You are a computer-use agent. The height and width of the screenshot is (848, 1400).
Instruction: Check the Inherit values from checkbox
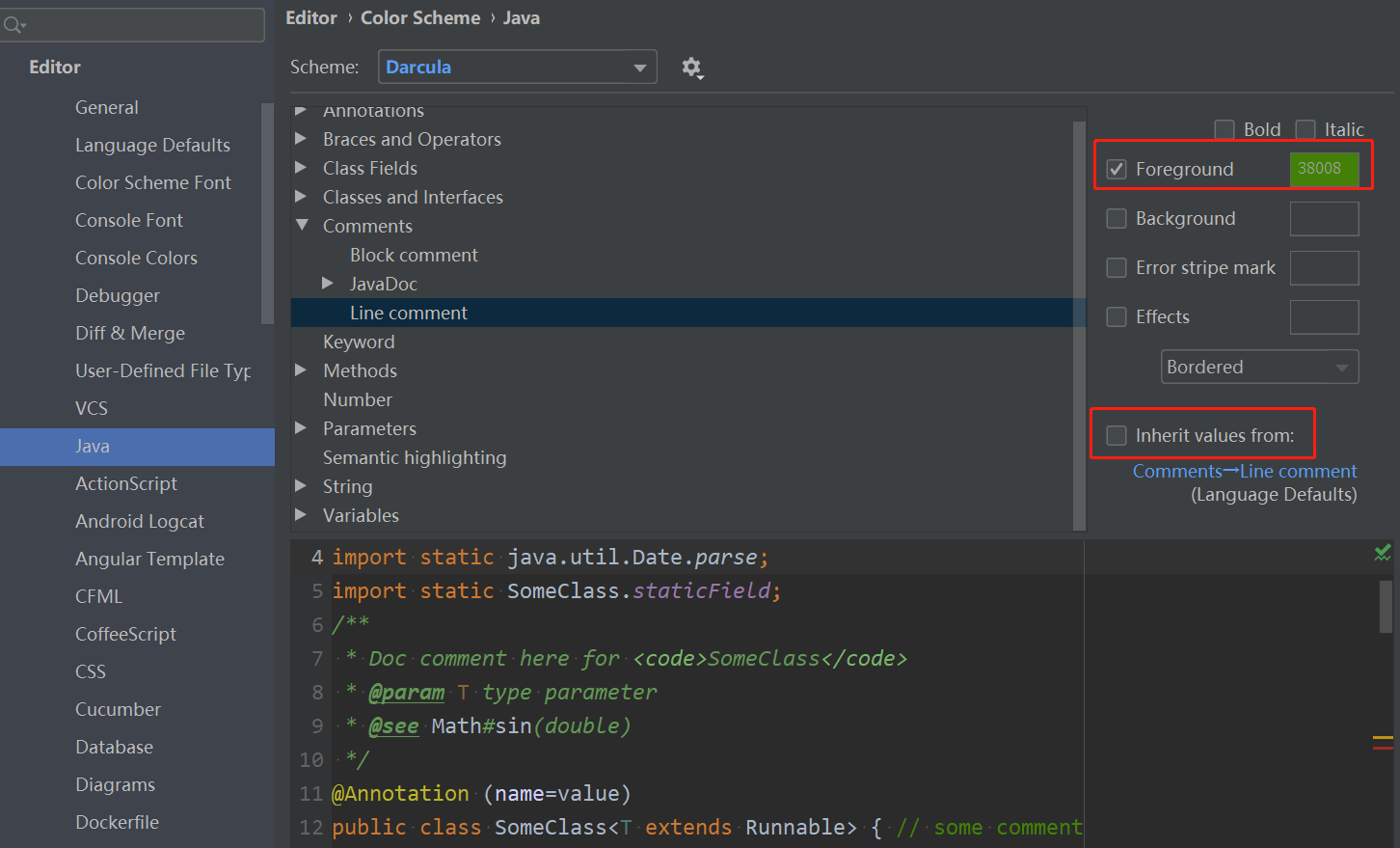pos(1117,435)
